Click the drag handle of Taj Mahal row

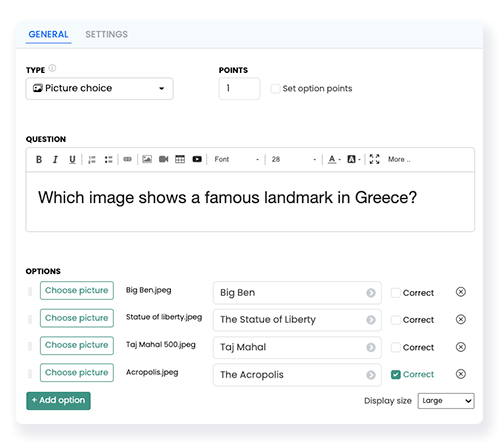coord(30,346)
